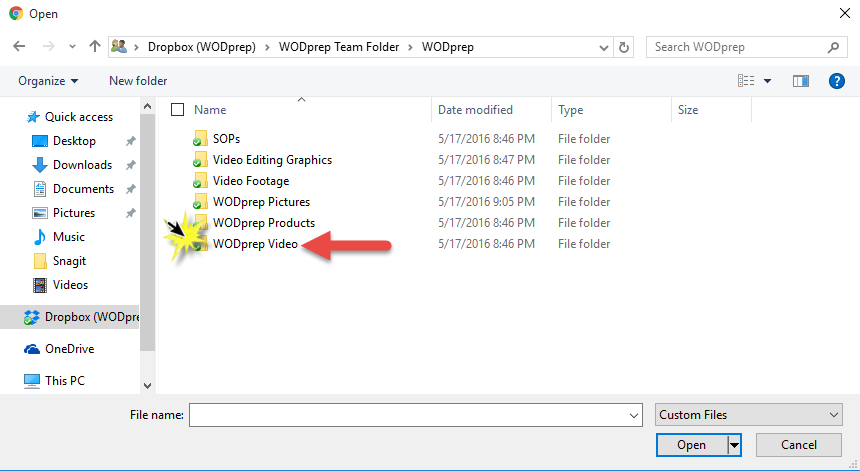This screenshot has height=471, width=860.
Task: Open This PC in the navigation pane
Action: [x=65, y=381]
